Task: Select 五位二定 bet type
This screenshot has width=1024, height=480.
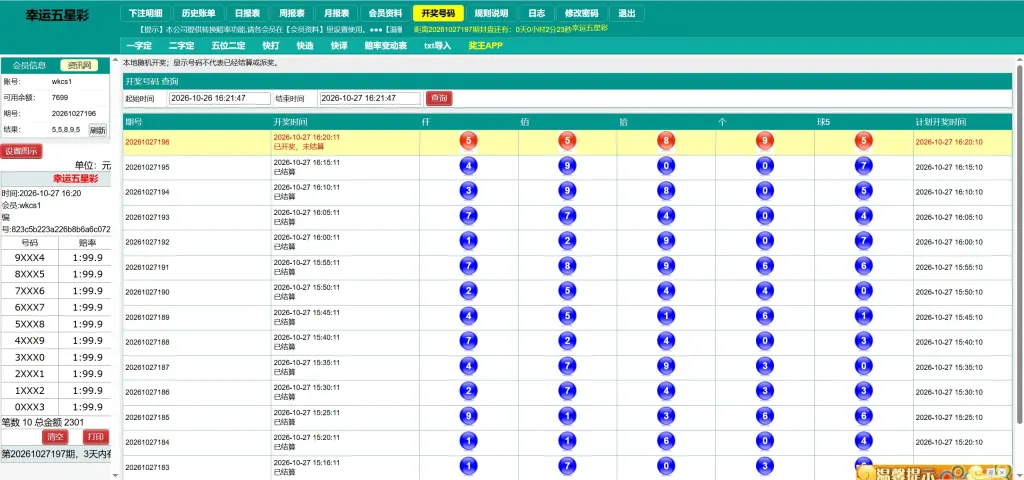Action: click(229, 46)
